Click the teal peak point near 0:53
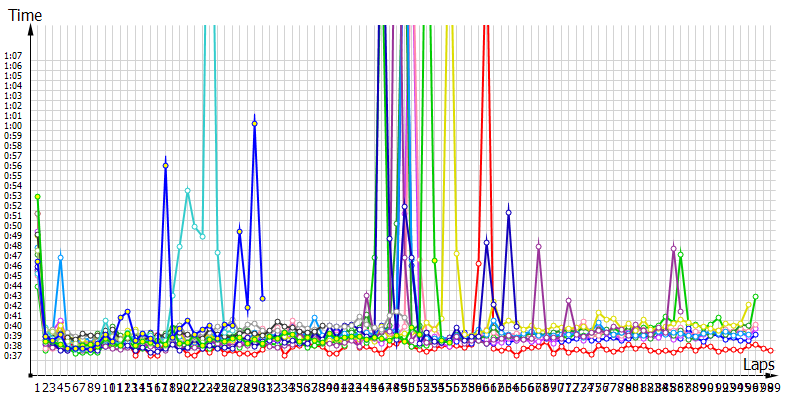This screenshot has width=800, height=400. pos(187,190)
